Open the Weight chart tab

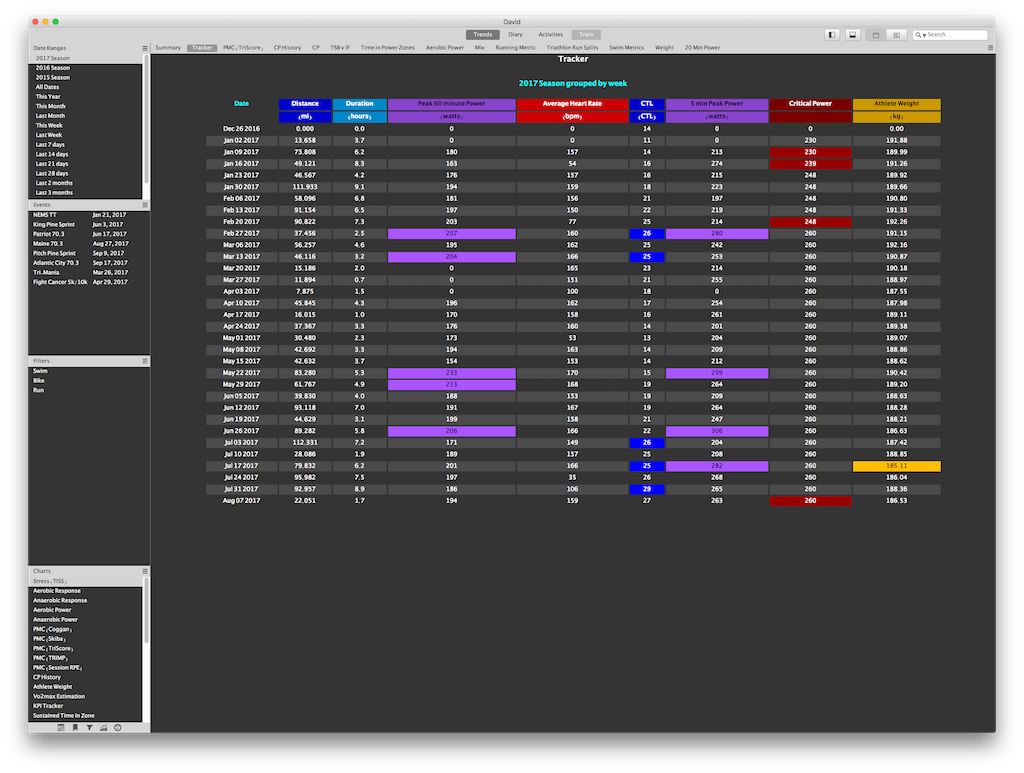(x=664, y=48)
